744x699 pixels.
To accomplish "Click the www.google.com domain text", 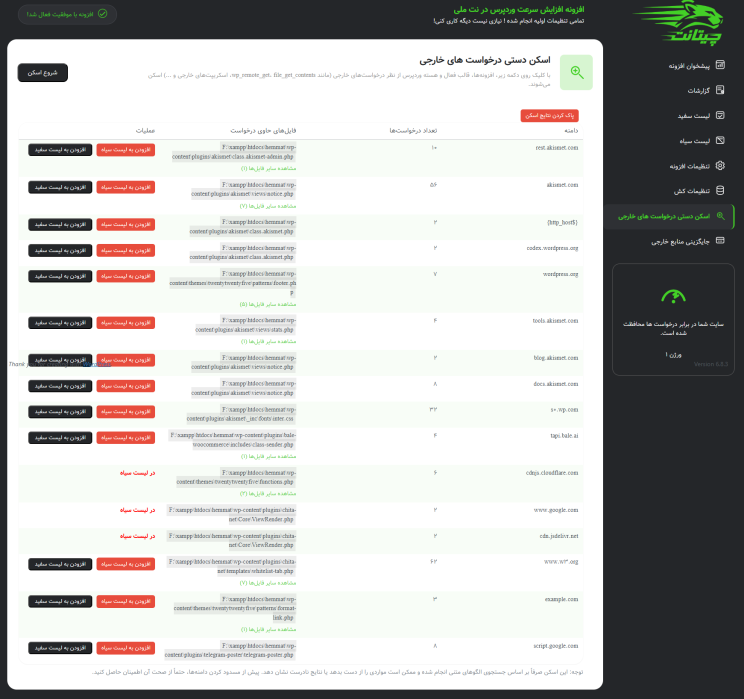I will (556, 510).
